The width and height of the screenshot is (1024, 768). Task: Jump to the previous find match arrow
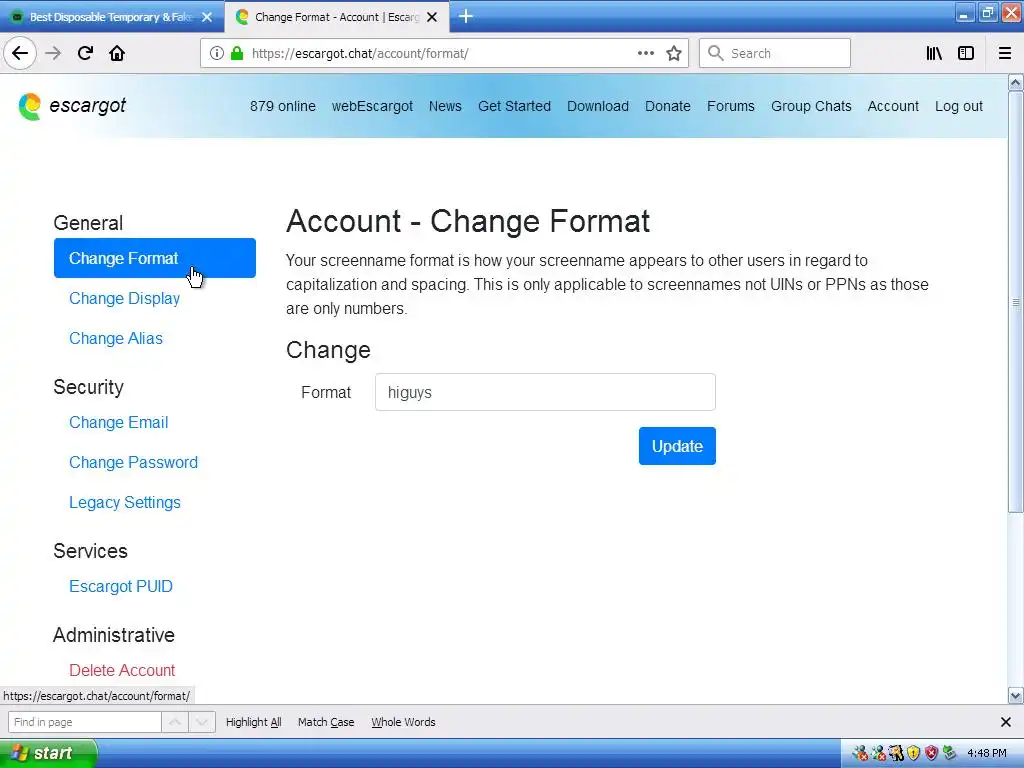pos(175,722)
